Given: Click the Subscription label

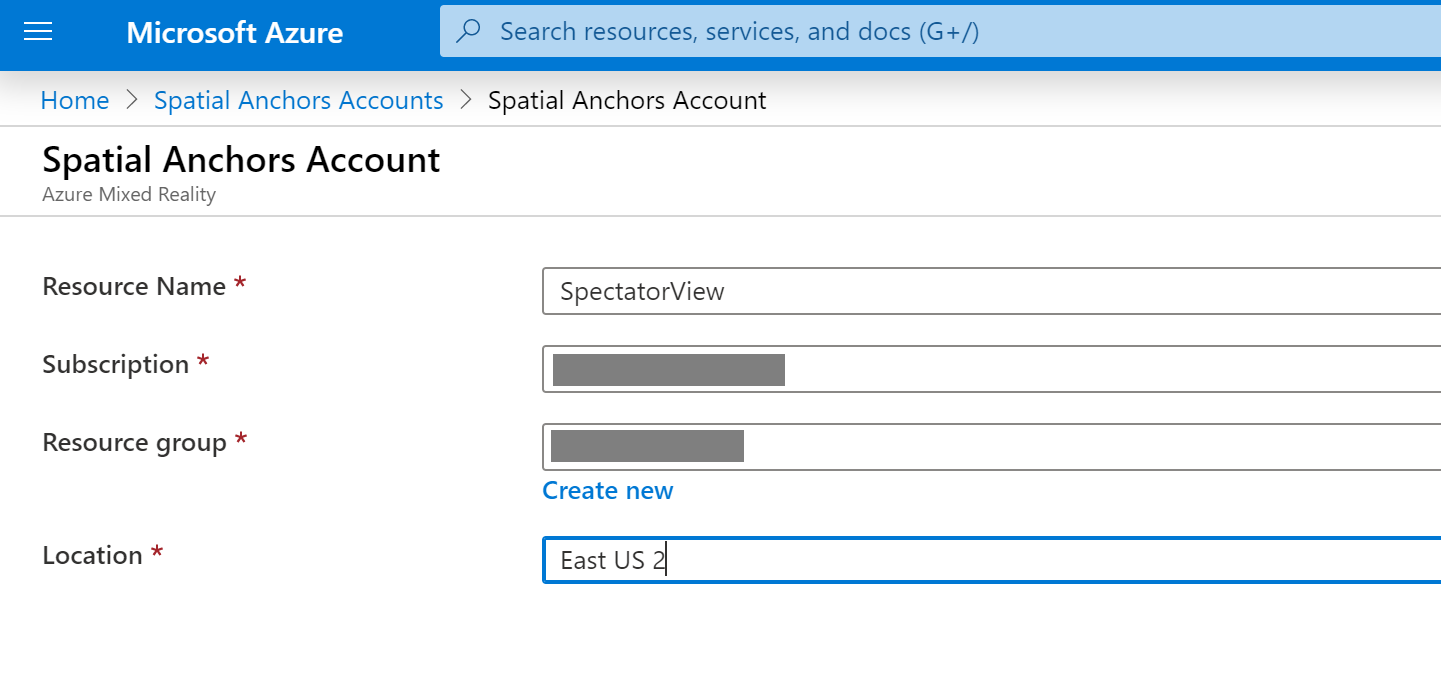Looking at the screenshot, I should pos(116,365).
